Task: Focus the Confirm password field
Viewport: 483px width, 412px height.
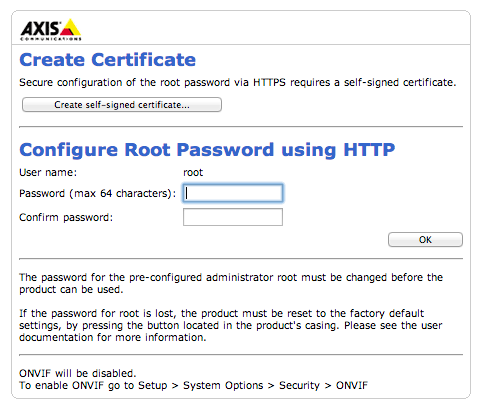Action: point(233,217)
